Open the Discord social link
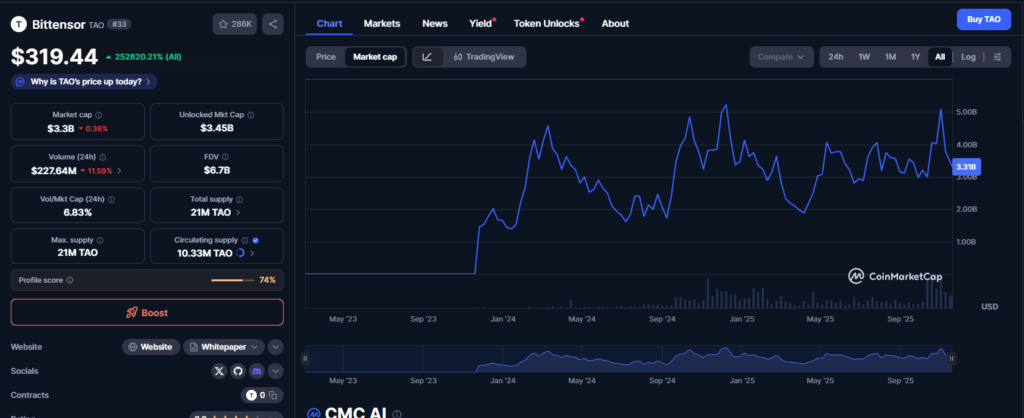 pos(256,371)
